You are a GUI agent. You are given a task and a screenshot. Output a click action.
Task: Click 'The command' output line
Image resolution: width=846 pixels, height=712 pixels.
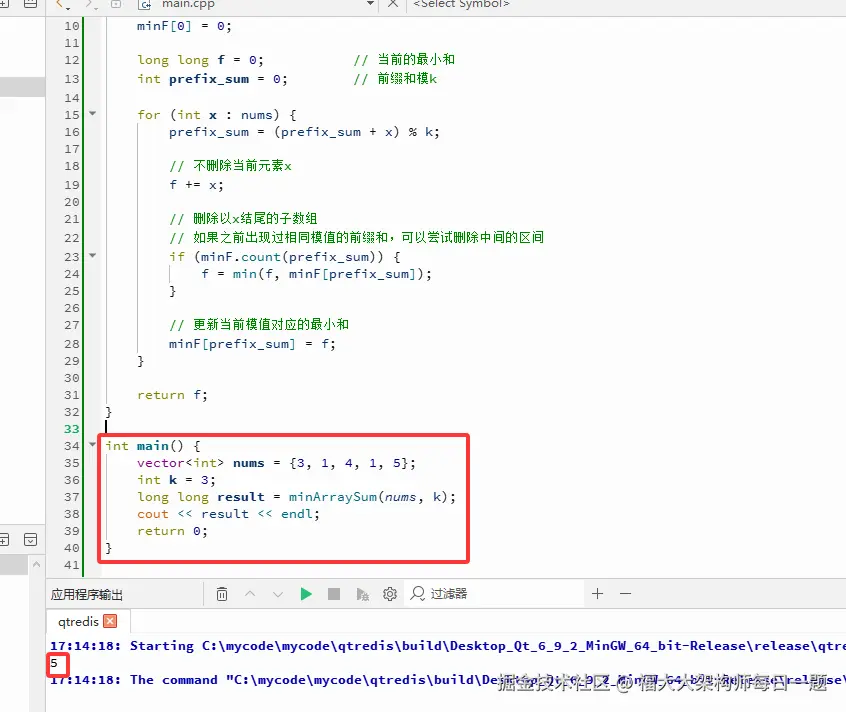pos(448,680)
